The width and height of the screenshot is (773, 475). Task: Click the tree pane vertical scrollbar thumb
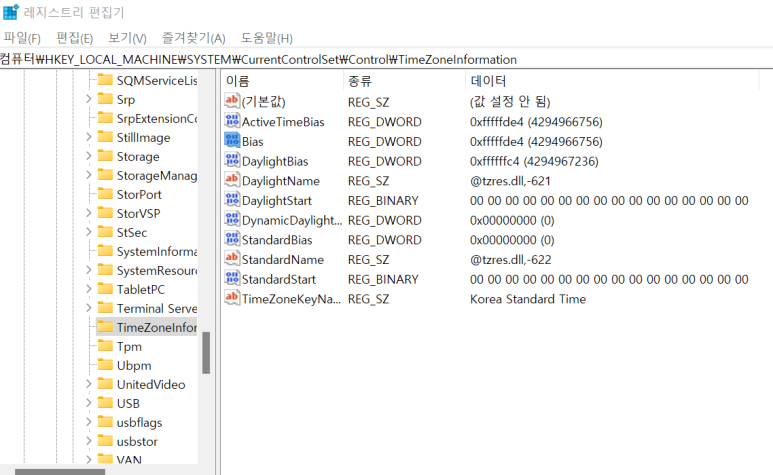click(x=206, y=353)
